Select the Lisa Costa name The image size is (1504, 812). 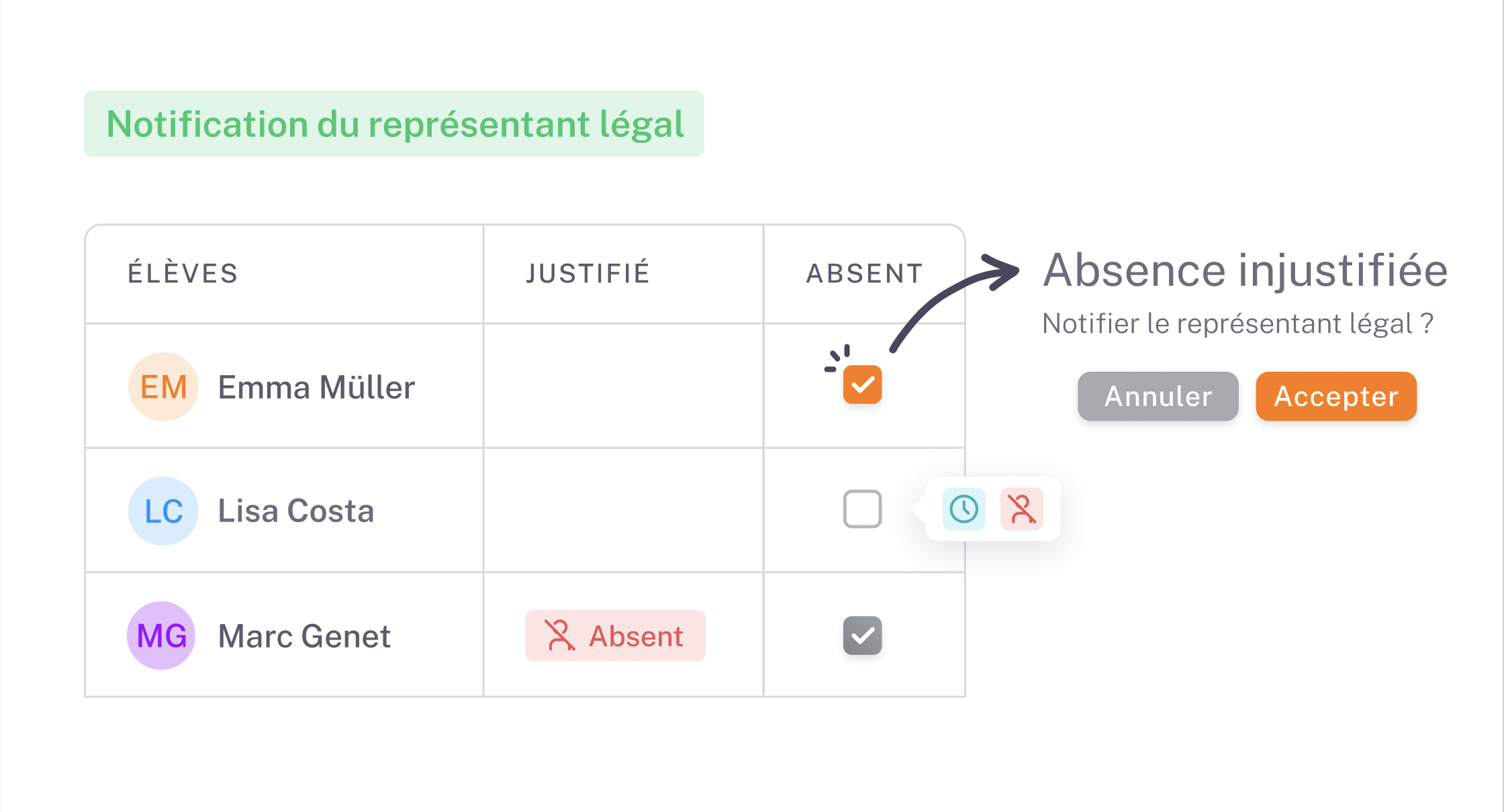(296, 511)
